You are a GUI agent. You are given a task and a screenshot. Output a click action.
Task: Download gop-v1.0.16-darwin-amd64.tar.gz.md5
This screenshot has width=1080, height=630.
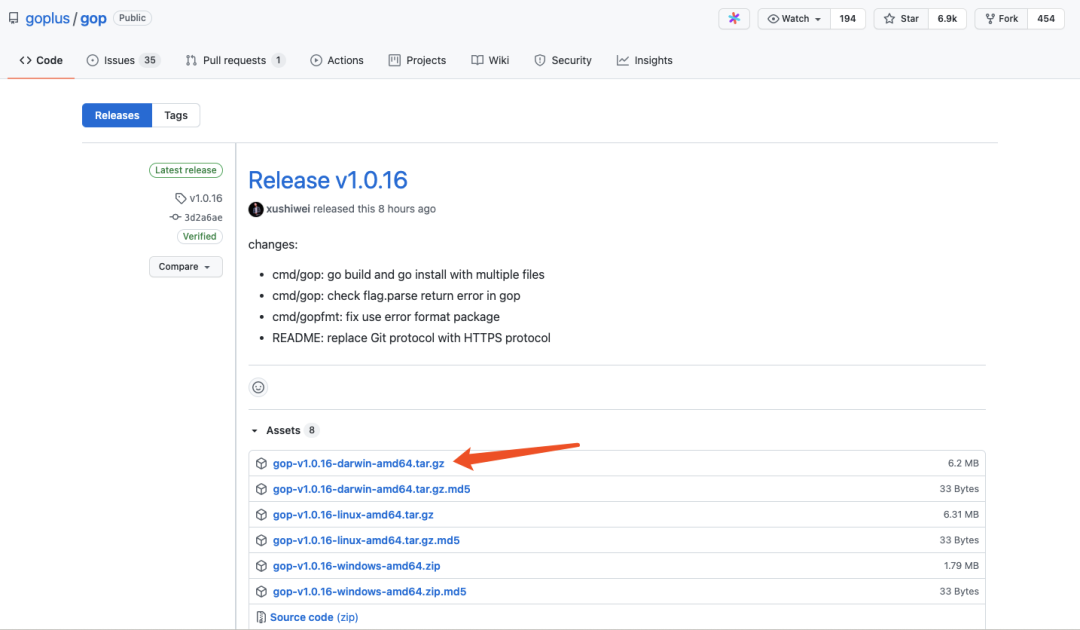tap(372, 489)
